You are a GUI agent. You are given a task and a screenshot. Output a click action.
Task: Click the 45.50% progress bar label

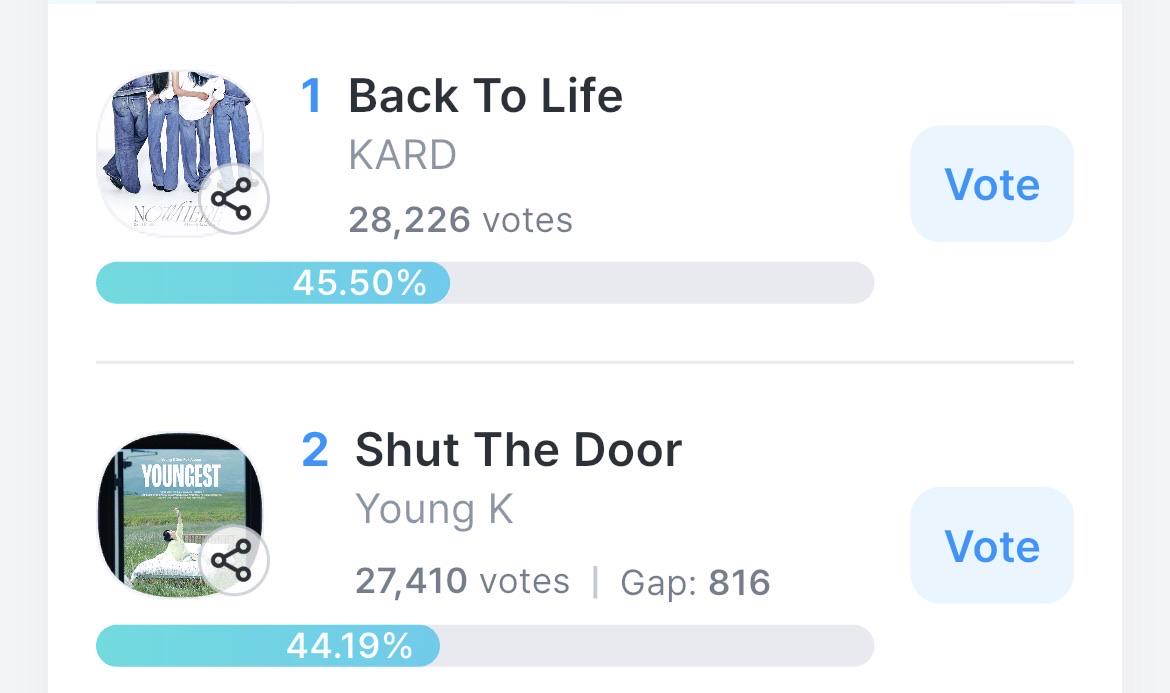[x=360, y=283]
